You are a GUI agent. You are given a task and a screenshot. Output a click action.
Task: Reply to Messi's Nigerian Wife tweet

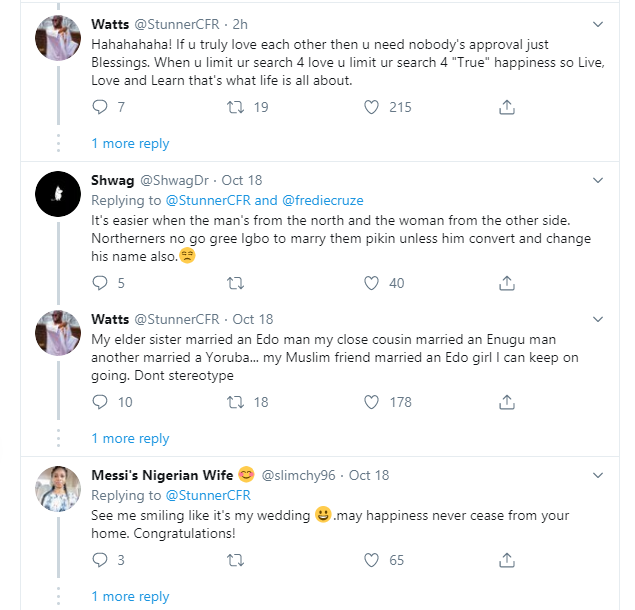click(99, 560)
